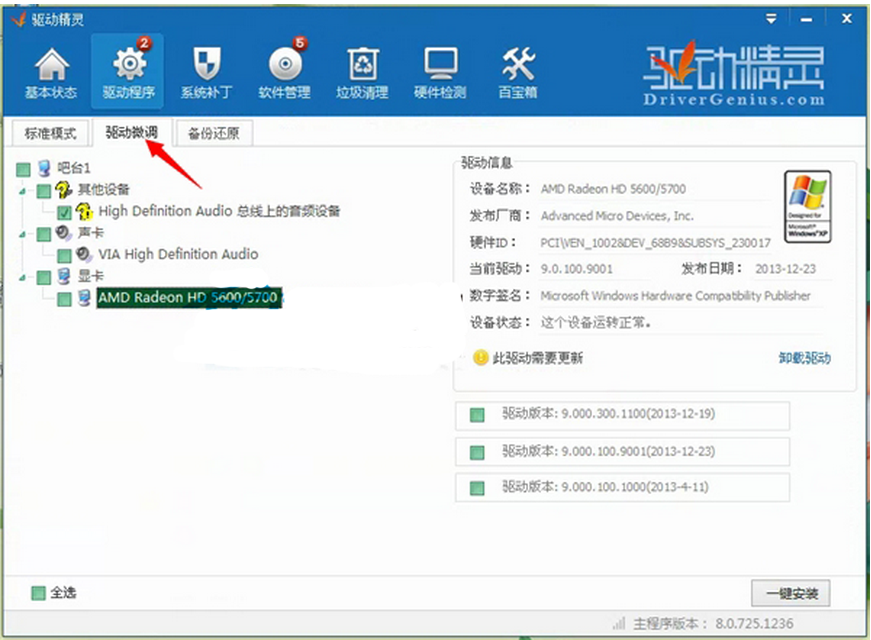Select the 其他设备 category label
871x640 pixels.
103,189
